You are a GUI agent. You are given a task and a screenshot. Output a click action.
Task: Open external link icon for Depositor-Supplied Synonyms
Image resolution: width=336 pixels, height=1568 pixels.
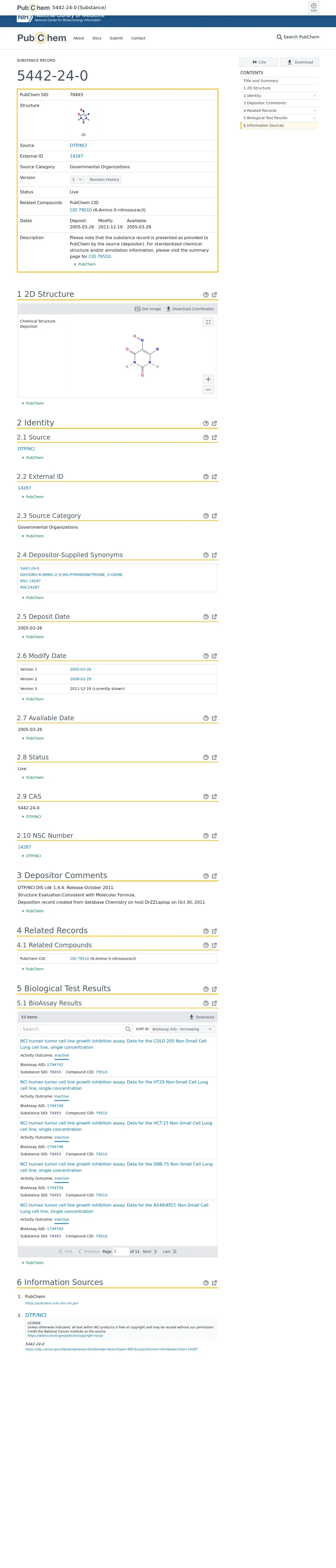[x=214, y=555]
